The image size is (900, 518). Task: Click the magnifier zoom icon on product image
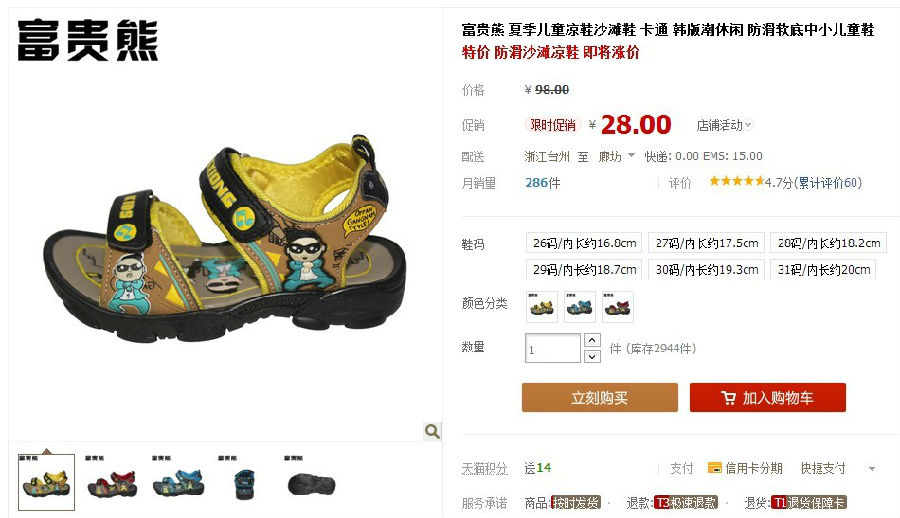[432, 431]
